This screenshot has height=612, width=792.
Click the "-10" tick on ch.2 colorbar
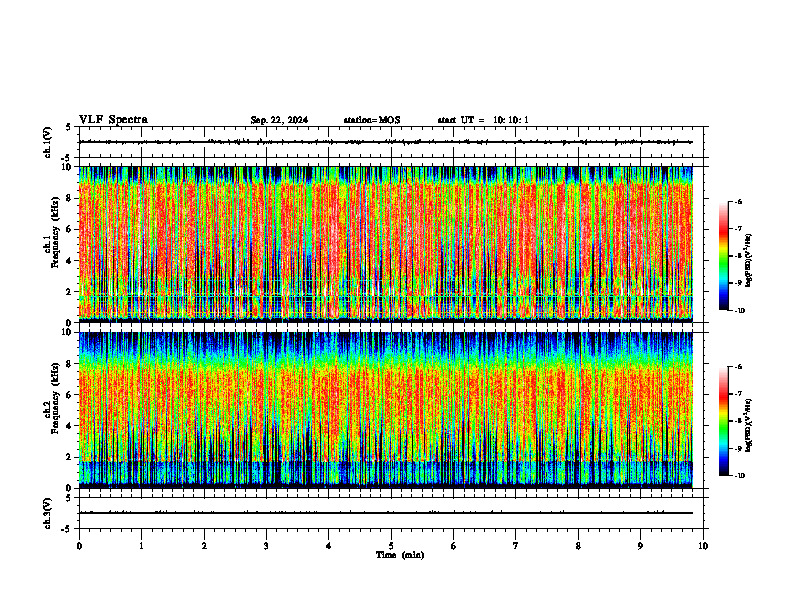[x=740, y=476]
